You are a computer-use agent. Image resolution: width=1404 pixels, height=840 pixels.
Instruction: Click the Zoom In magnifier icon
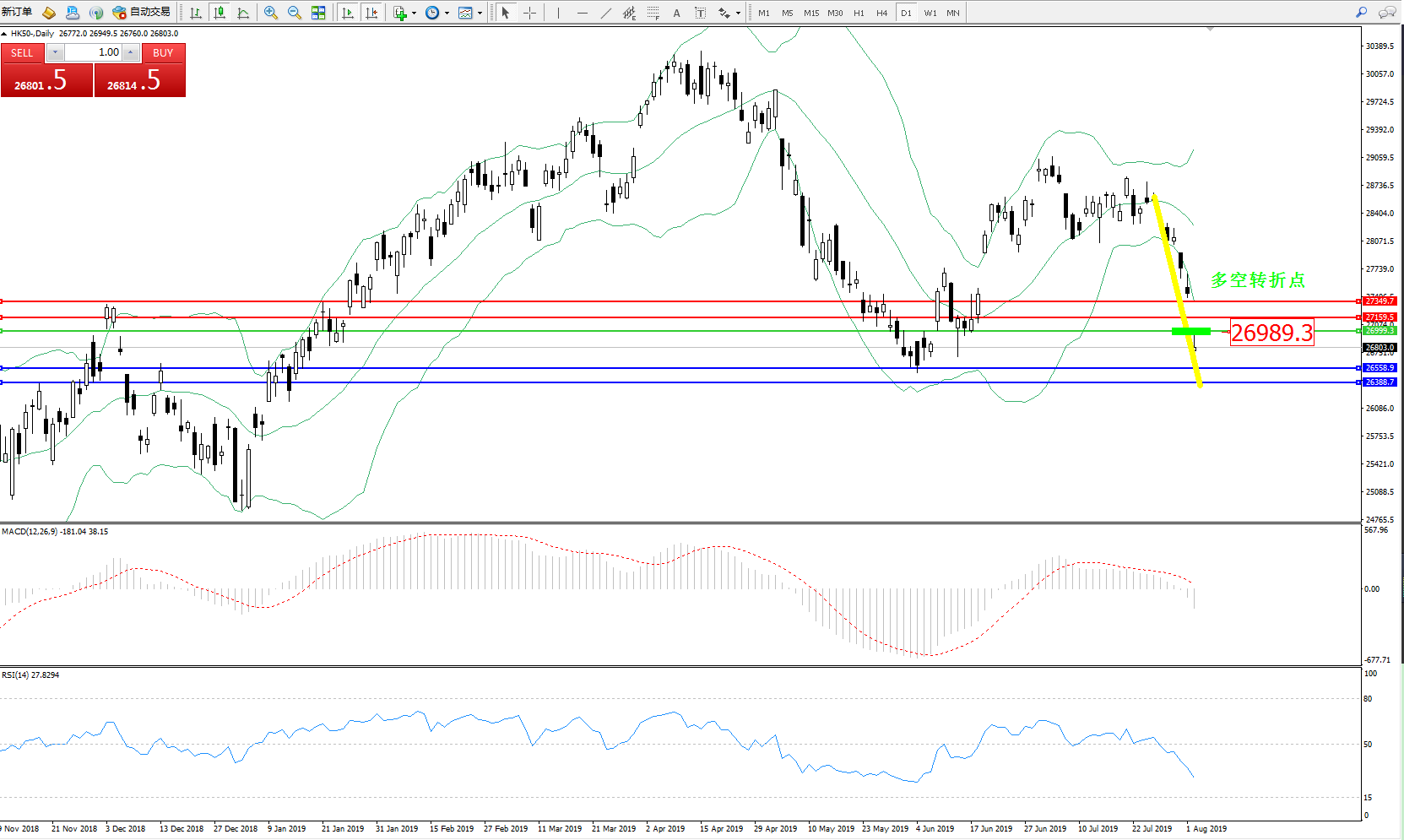coord(271,13)
